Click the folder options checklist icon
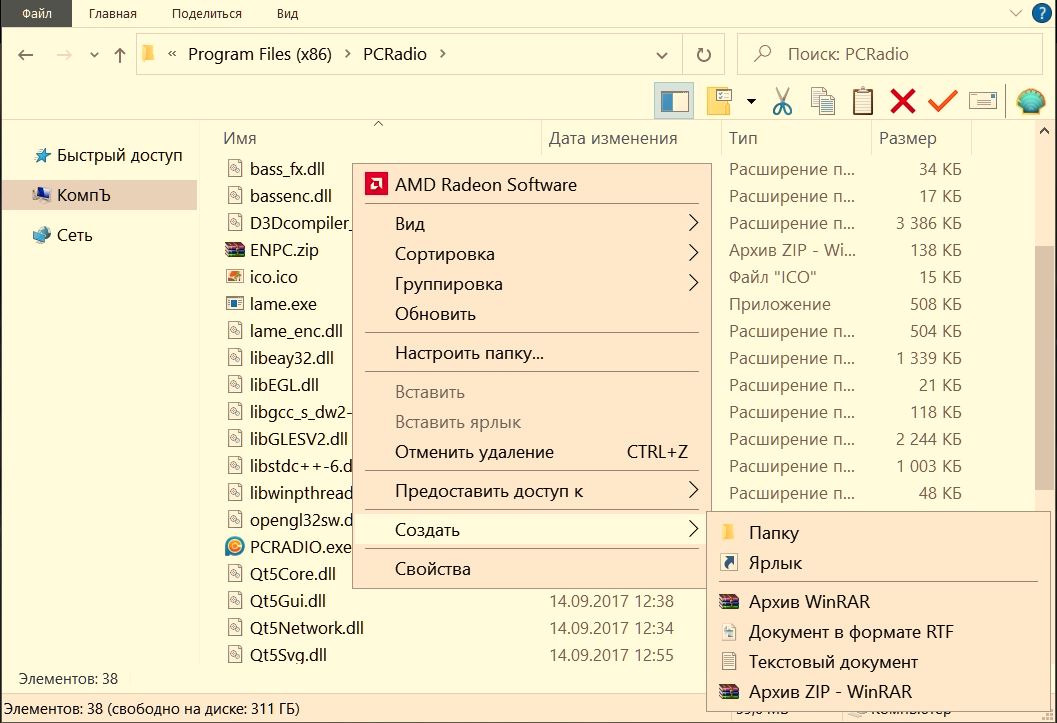Viewport: 1057px width, 723px height. click(720, 102)
